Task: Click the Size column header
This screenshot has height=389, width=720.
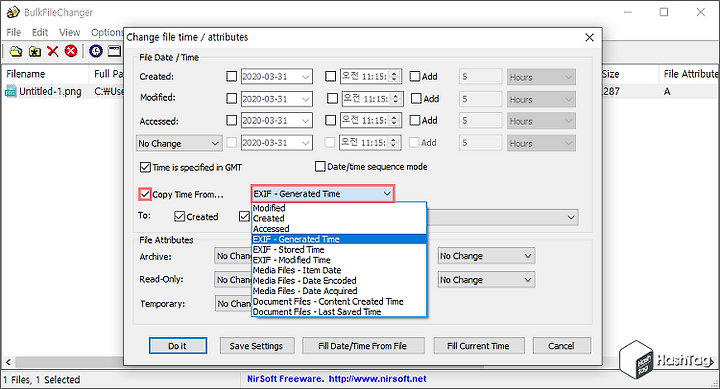Action: click(629, 74)
